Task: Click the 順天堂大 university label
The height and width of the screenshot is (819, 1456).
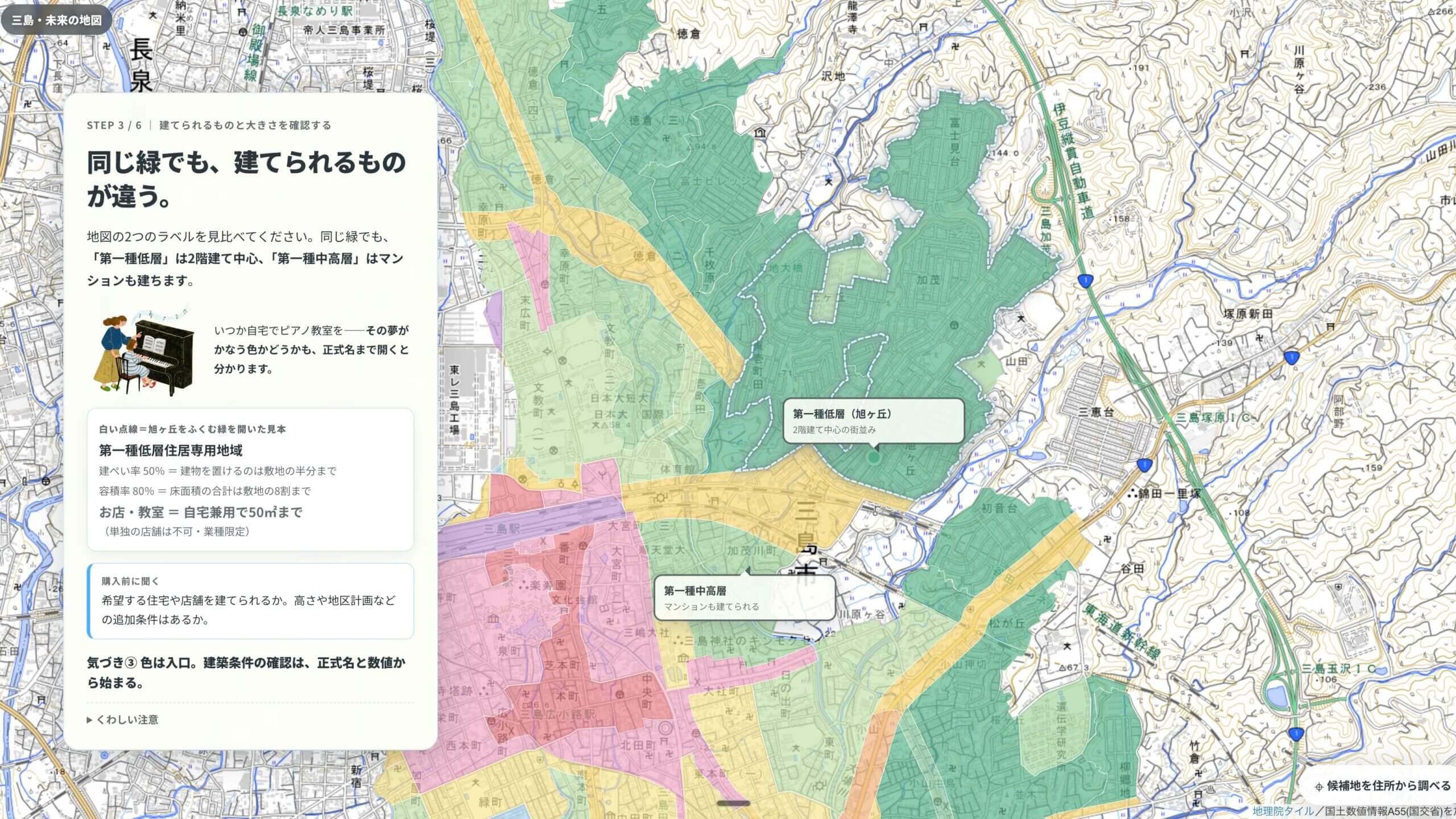Action: point(662,550)
